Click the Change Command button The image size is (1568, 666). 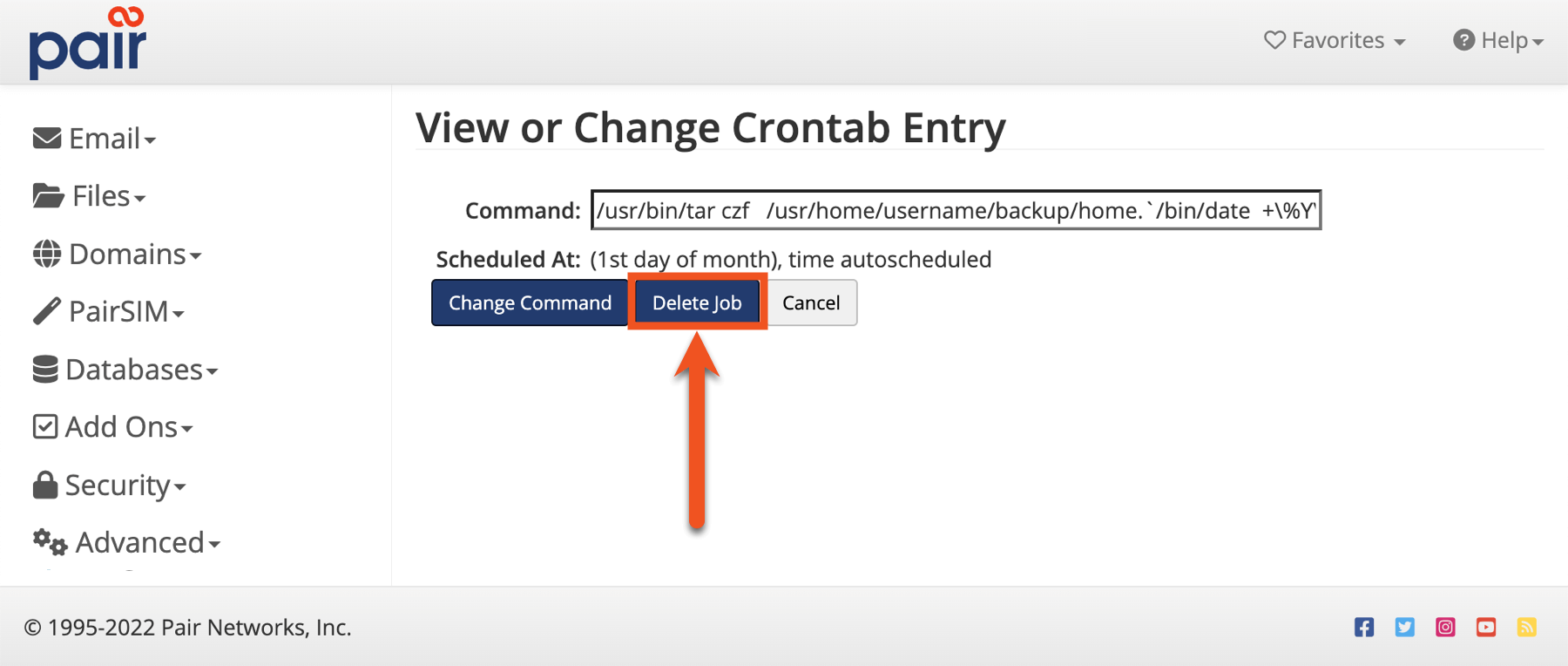coord(530,302)
